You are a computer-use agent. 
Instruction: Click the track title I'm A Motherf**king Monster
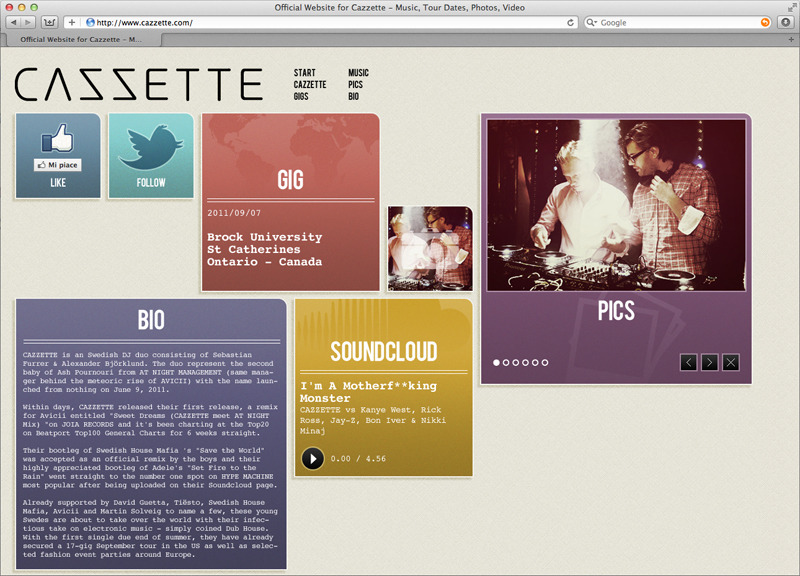[x=368, y=392]
